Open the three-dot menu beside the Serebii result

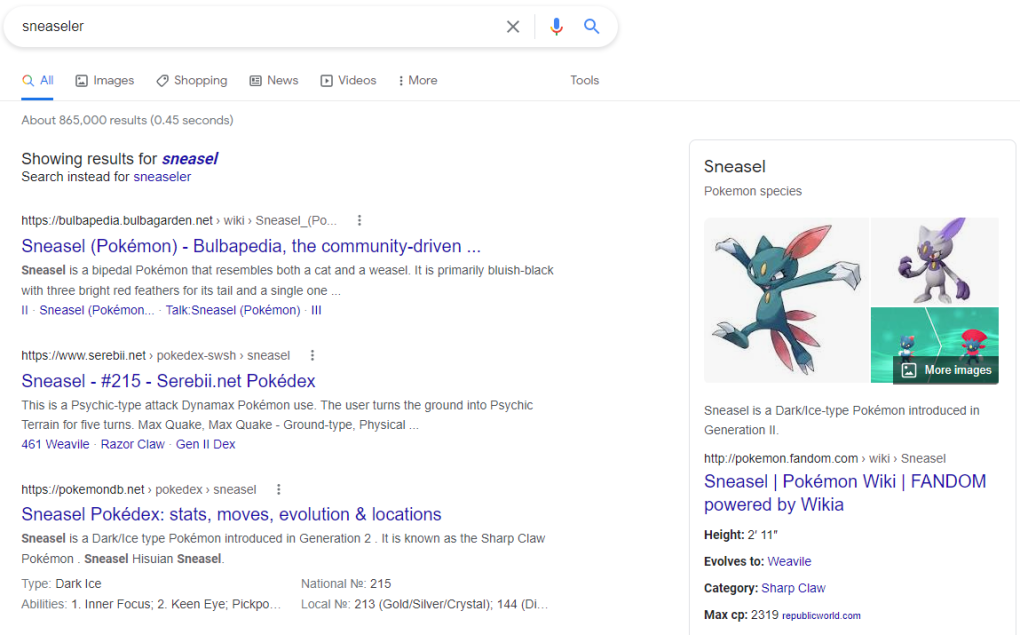[312, 355]
